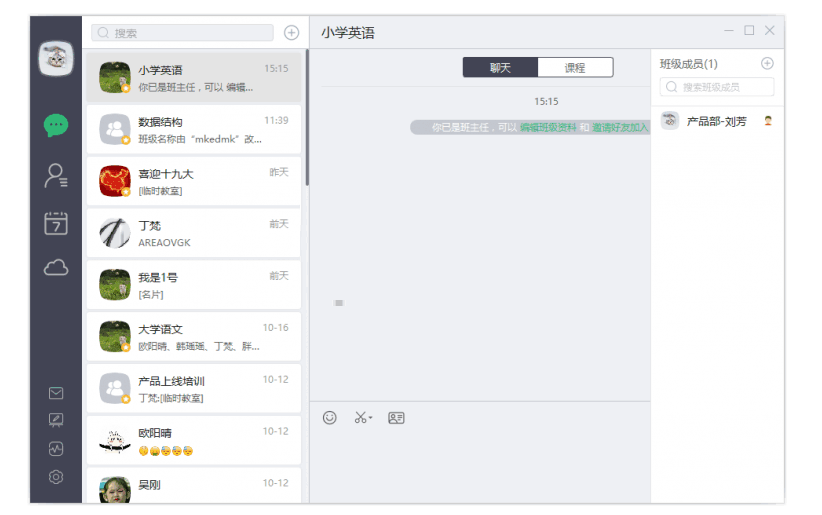Open the cloud storage icon
Viewport: 822px width, 515px height.
[56, 267]
